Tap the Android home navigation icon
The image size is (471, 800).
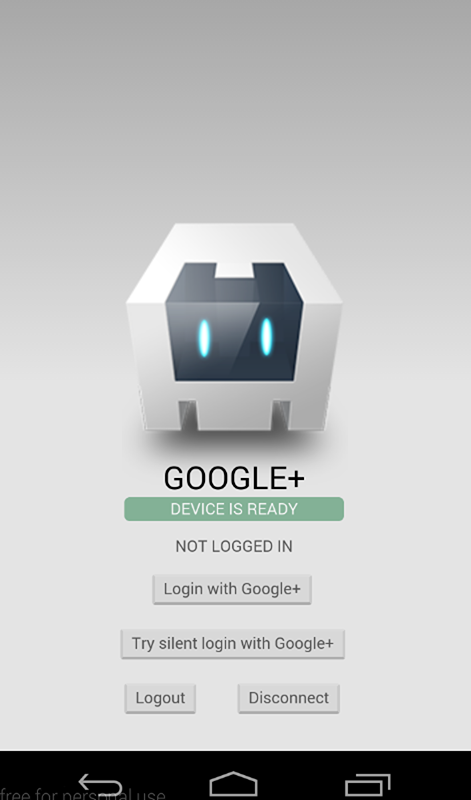(233, 784)
